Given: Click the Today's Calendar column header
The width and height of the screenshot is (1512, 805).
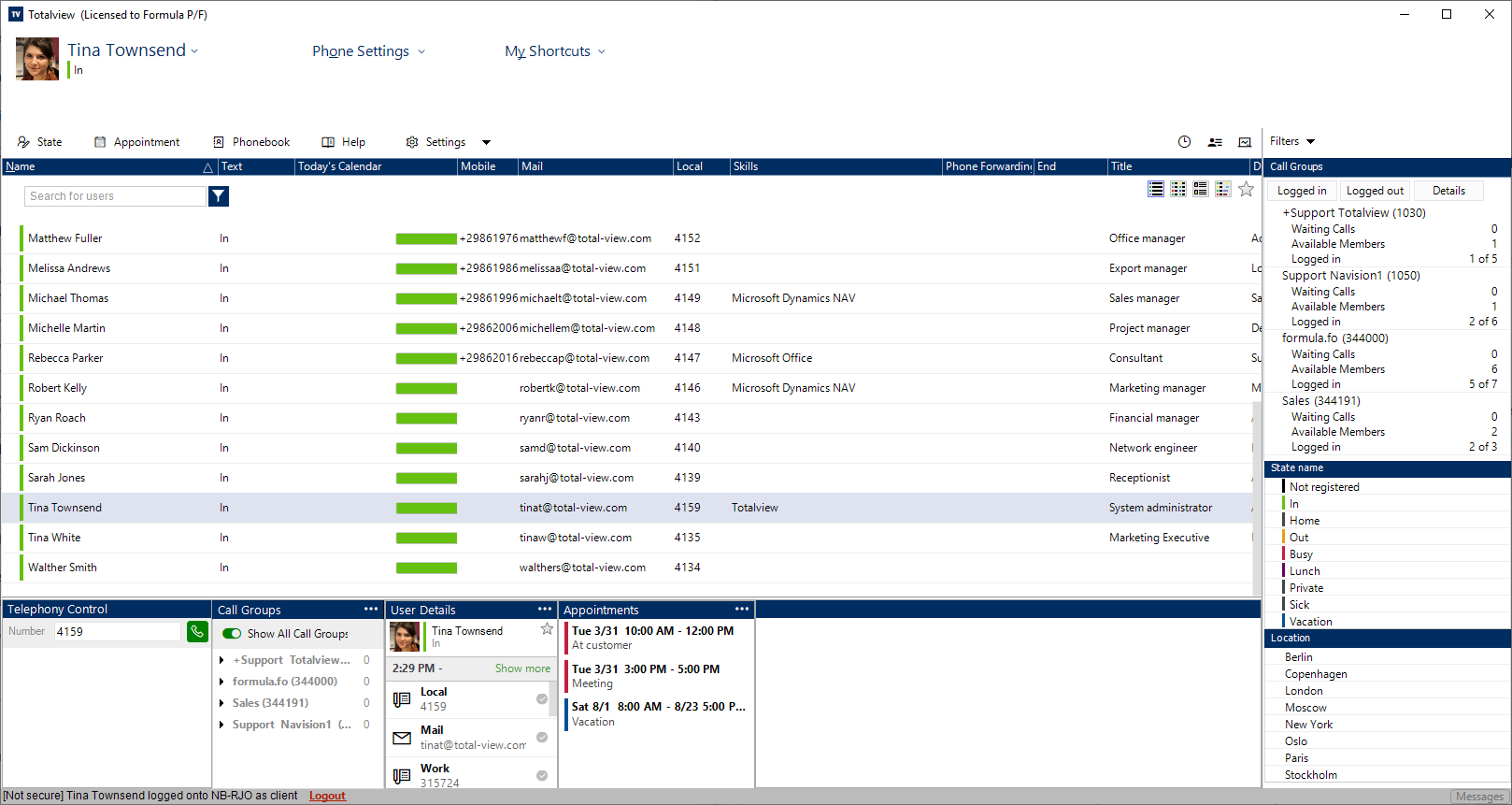Looking at the screenshot, I should click(376, 166).
